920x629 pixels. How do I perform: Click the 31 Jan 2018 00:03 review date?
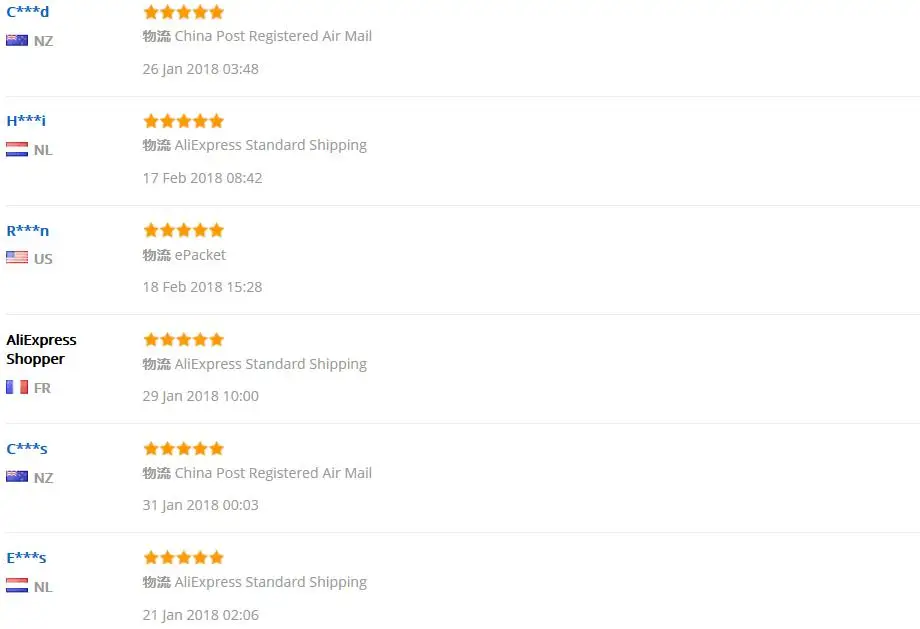[201, 505]
